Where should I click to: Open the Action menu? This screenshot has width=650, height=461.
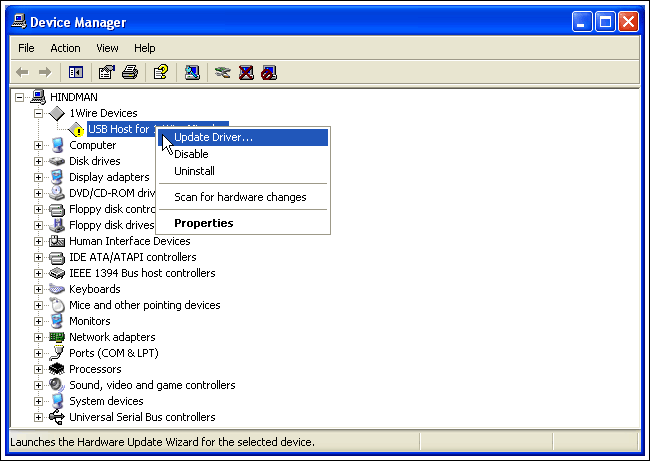tap(65, 48)
